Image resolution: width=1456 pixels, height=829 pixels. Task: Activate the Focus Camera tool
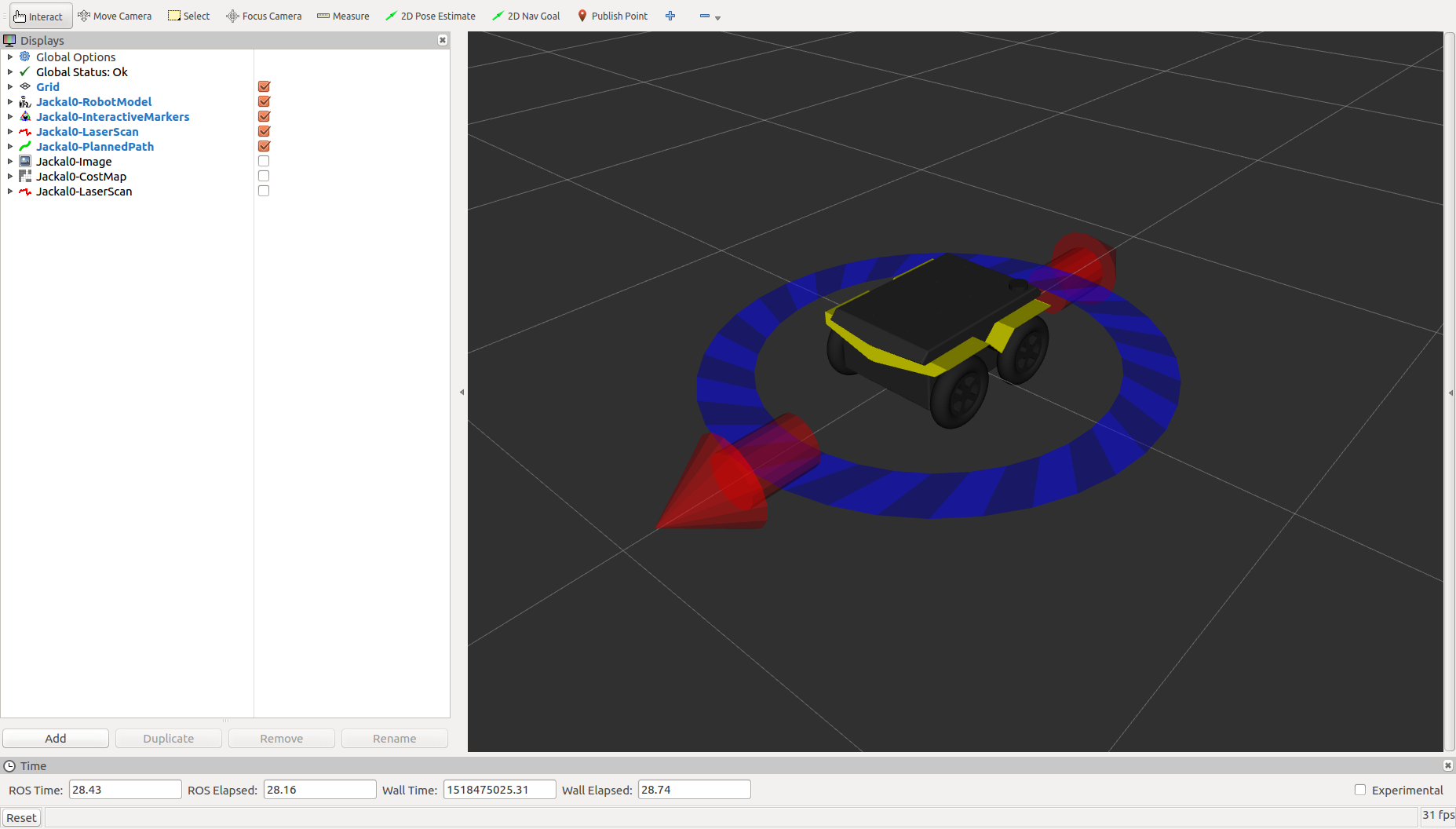264,16
